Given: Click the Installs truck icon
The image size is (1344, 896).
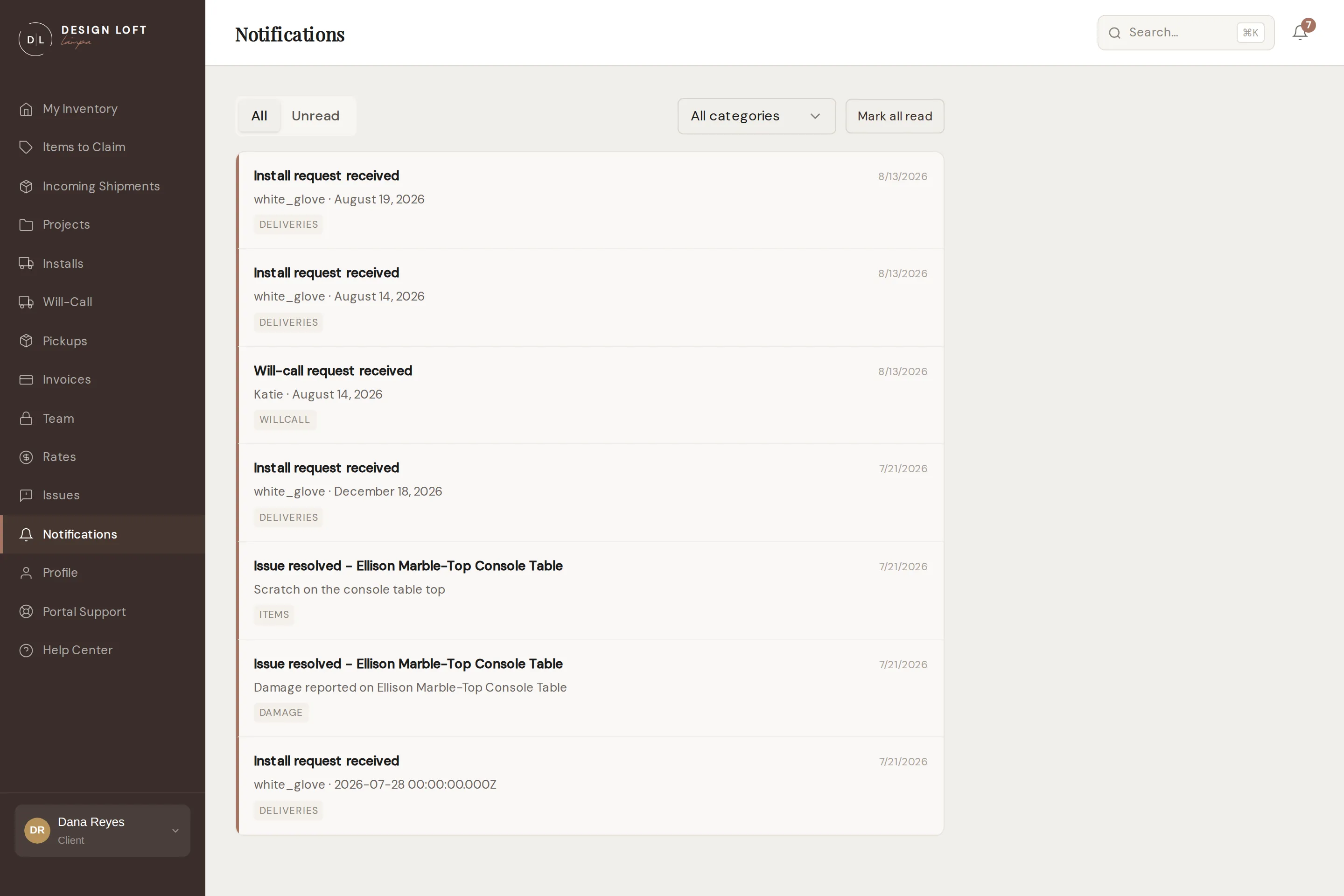Looking at the screenshot, I should tap(26, 263).
